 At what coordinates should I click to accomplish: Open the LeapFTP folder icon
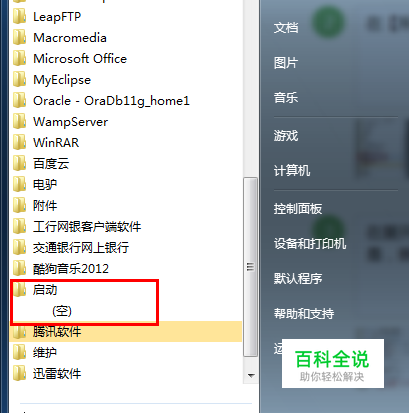pyautogui.click(x=19, y=17)
